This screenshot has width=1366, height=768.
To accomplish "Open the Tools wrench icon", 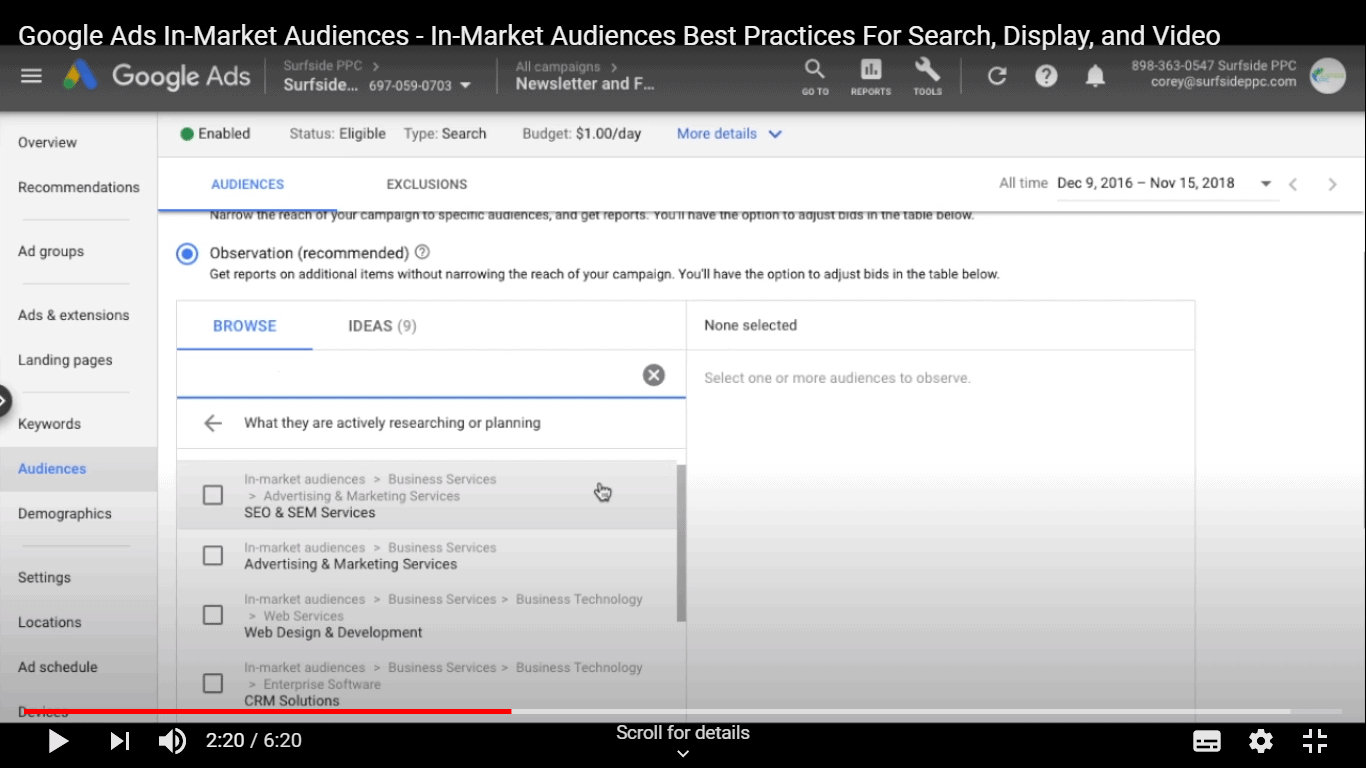I will point(927,76).
